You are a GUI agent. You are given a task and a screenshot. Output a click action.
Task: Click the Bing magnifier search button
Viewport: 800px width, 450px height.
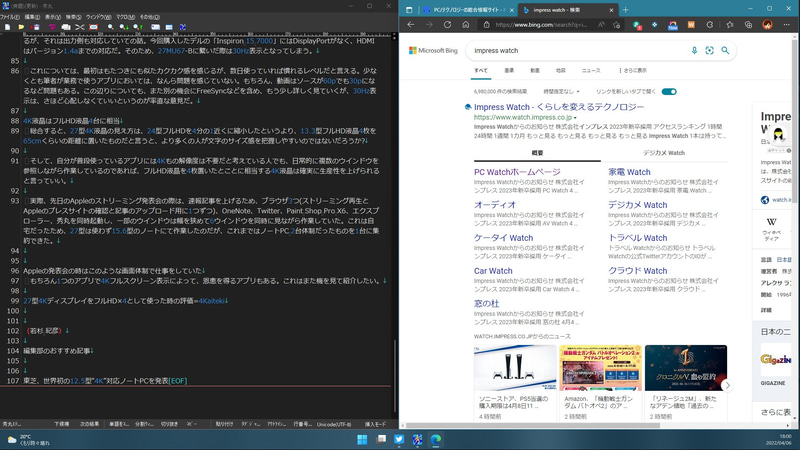[x=725, y=51]
